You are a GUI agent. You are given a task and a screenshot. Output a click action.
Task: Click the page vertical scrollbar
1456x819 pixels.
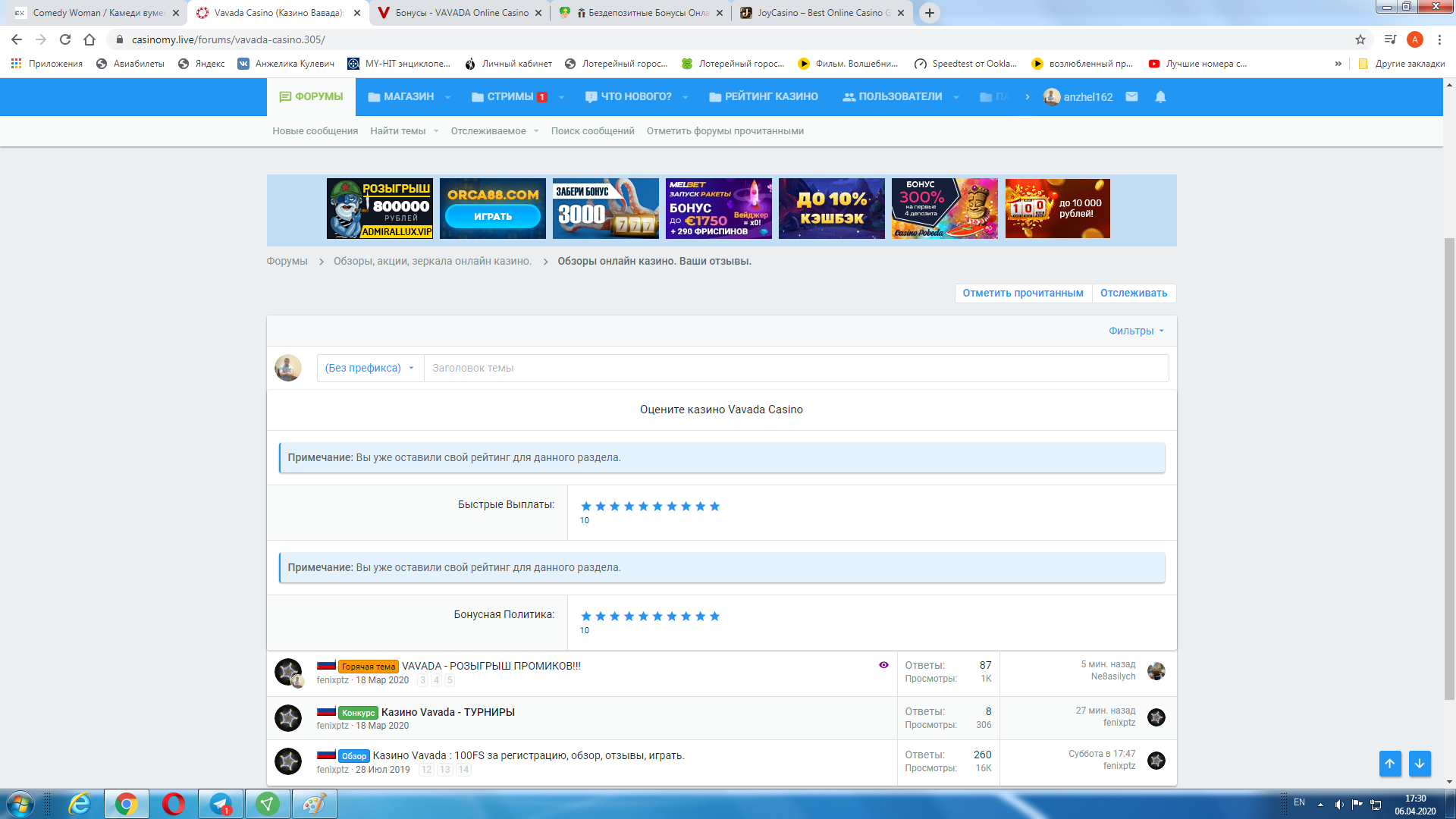point(1449,470)
